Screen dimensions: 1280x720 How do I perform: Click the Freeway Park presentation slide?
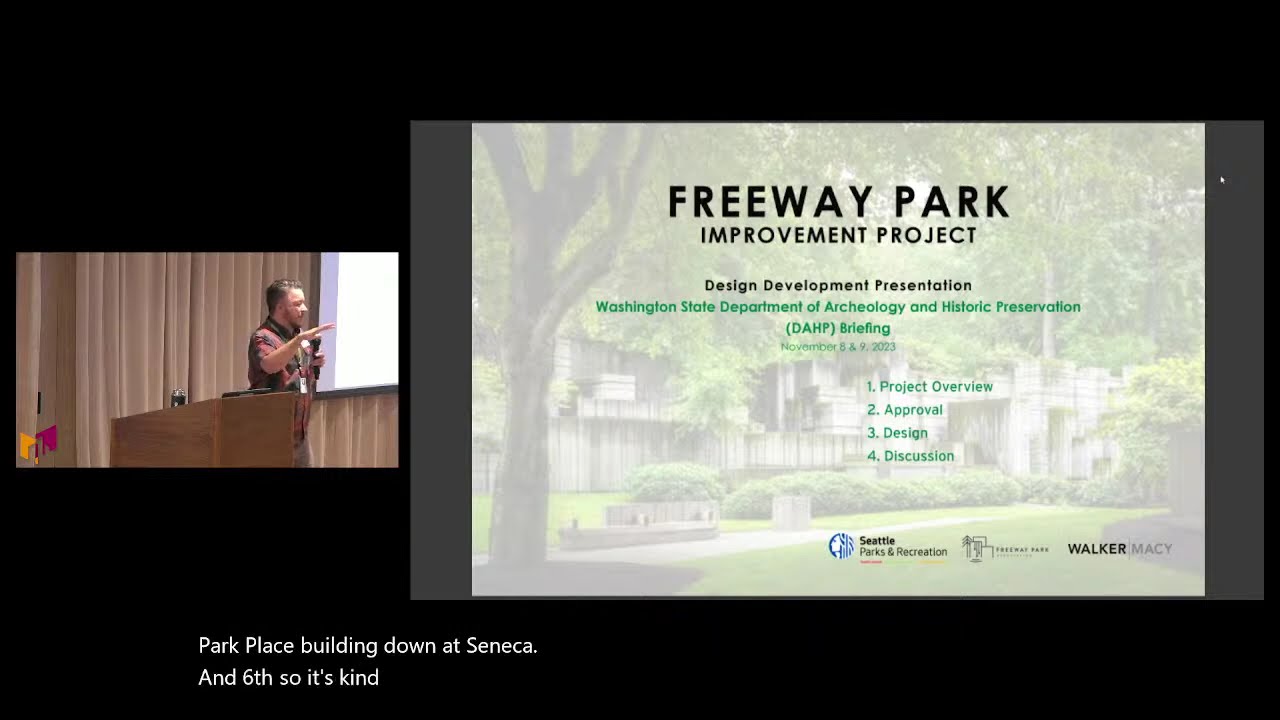click(x=838, y=360)
